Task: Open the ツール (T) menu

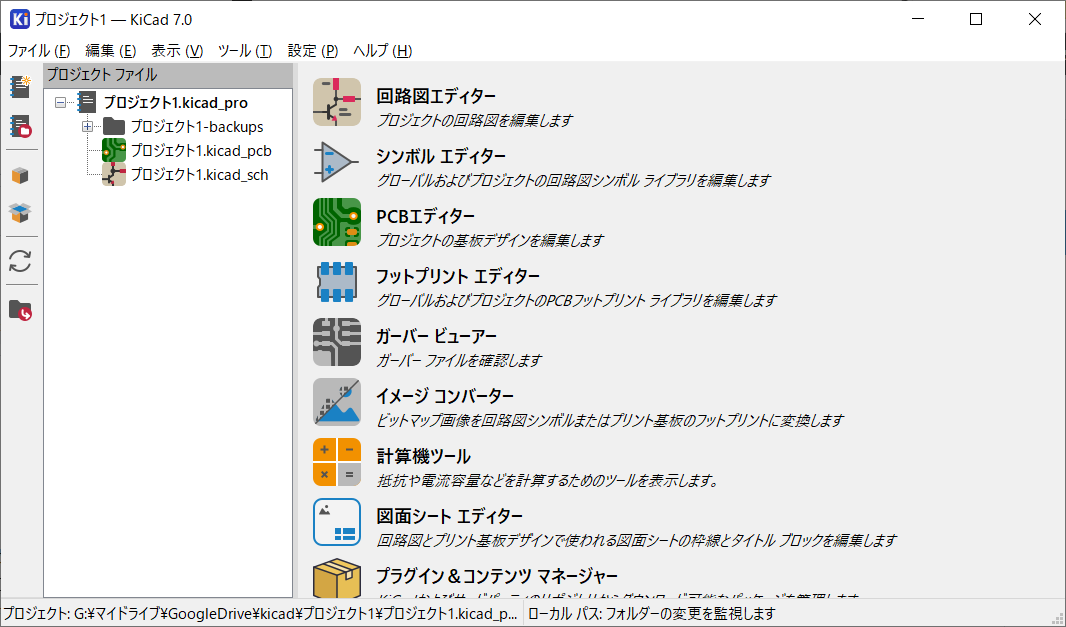Action: pyautogui.click(x=245, y=50)
